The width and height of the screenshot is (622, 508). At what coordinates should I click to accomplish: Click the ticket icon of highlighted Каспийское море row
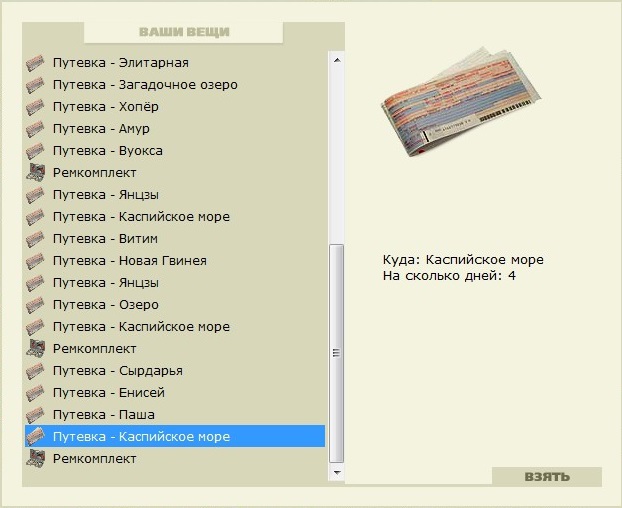coord(35,437)
